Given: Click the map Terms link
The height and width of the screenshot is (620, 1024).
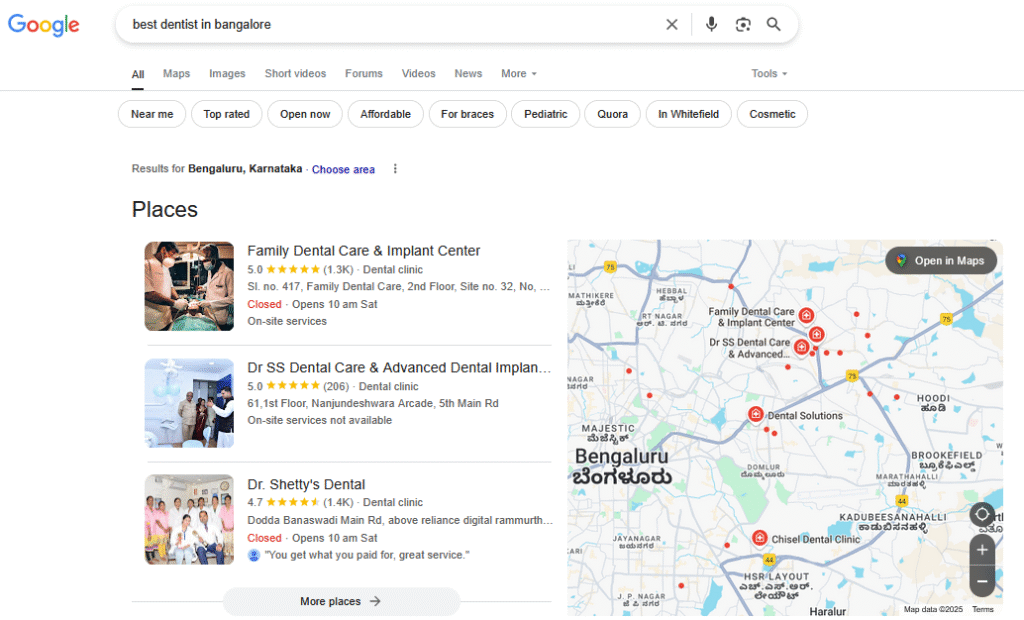Looking at the screenshot, I should click(x=982, y=609).
